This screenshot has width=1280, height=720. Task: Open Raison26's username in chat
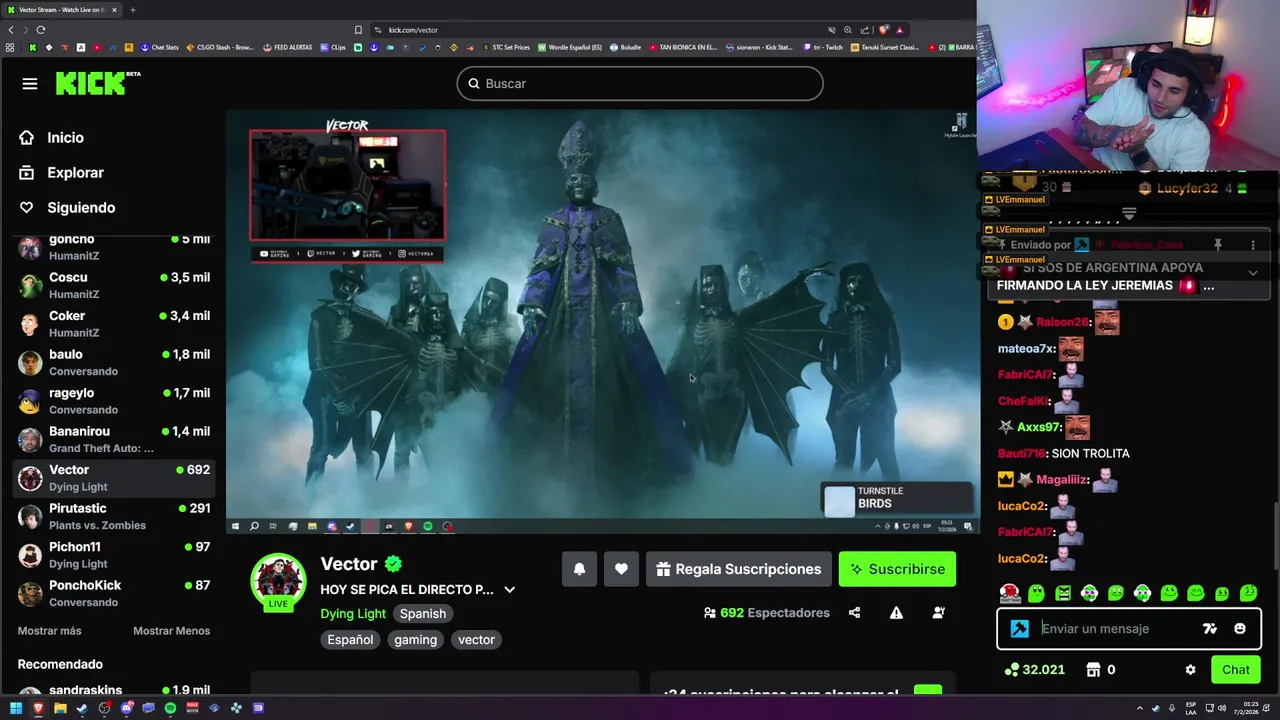[1062, 322]
